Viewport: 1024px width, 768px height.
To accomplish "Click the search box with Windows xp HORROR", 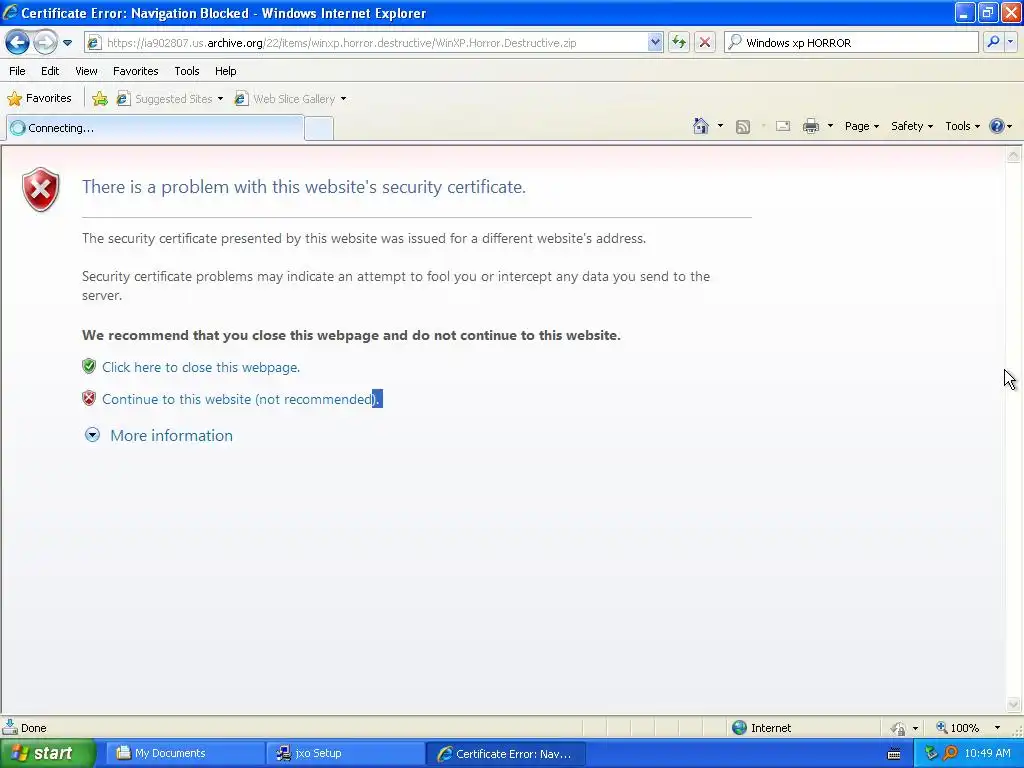I will point(851,43).
